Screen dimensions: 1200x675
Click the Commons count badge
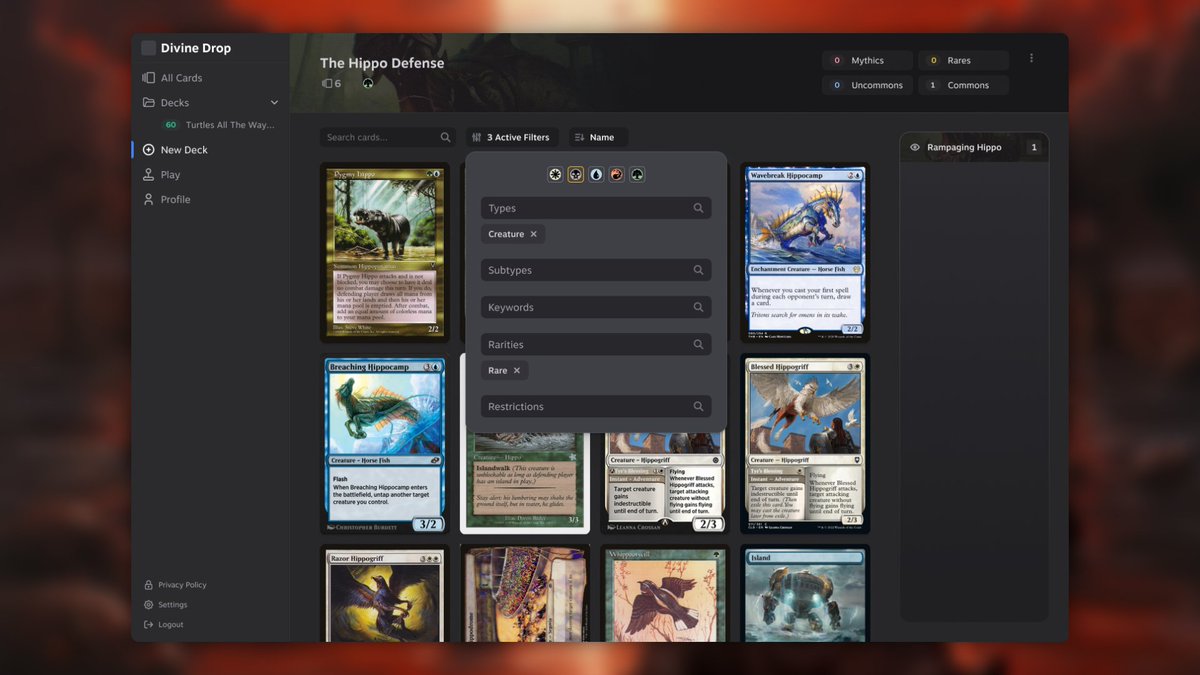coord(963,86)
